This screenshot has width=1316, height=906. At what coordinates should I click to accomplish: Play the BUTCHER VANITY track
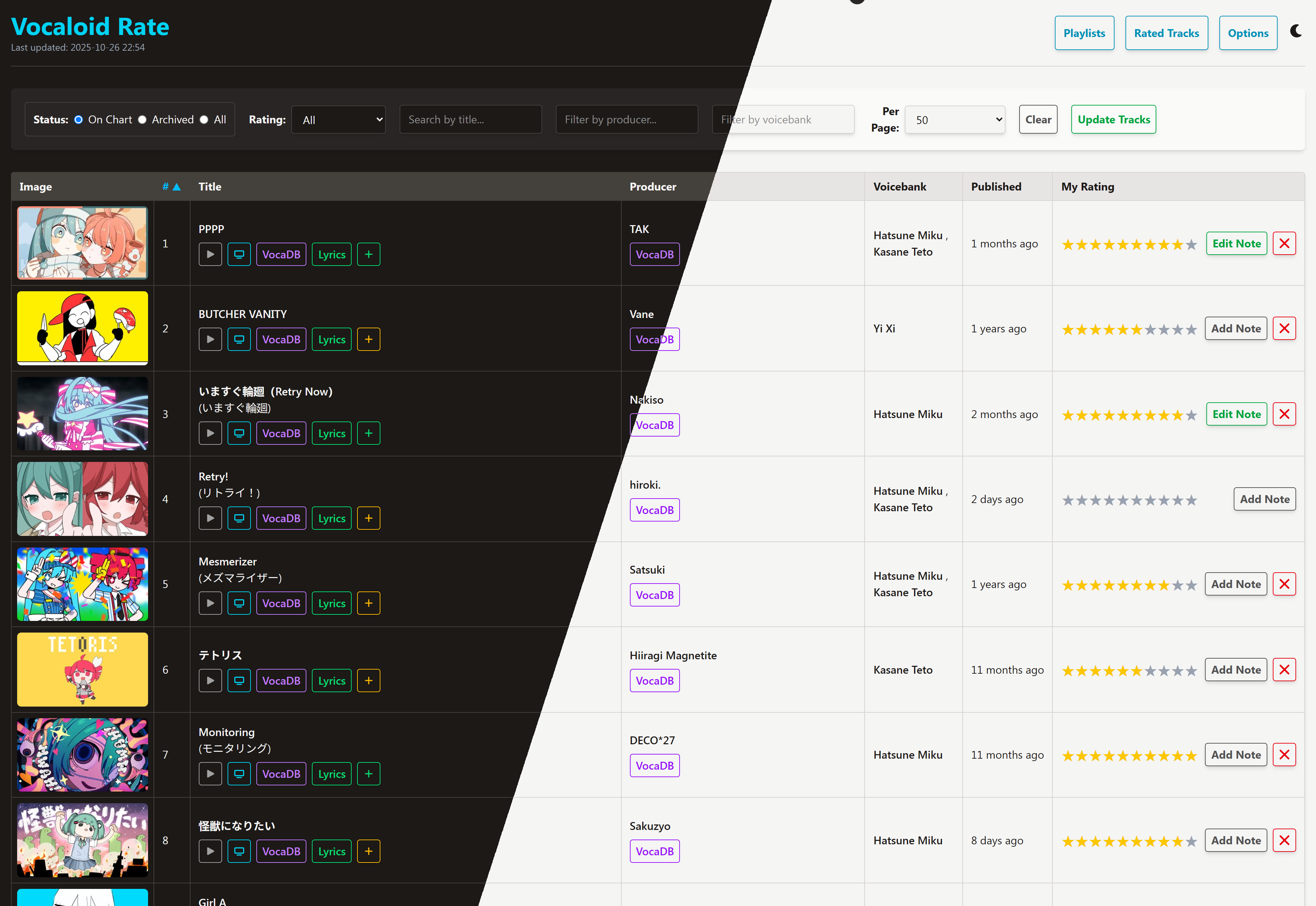click(x=210, y=340)
